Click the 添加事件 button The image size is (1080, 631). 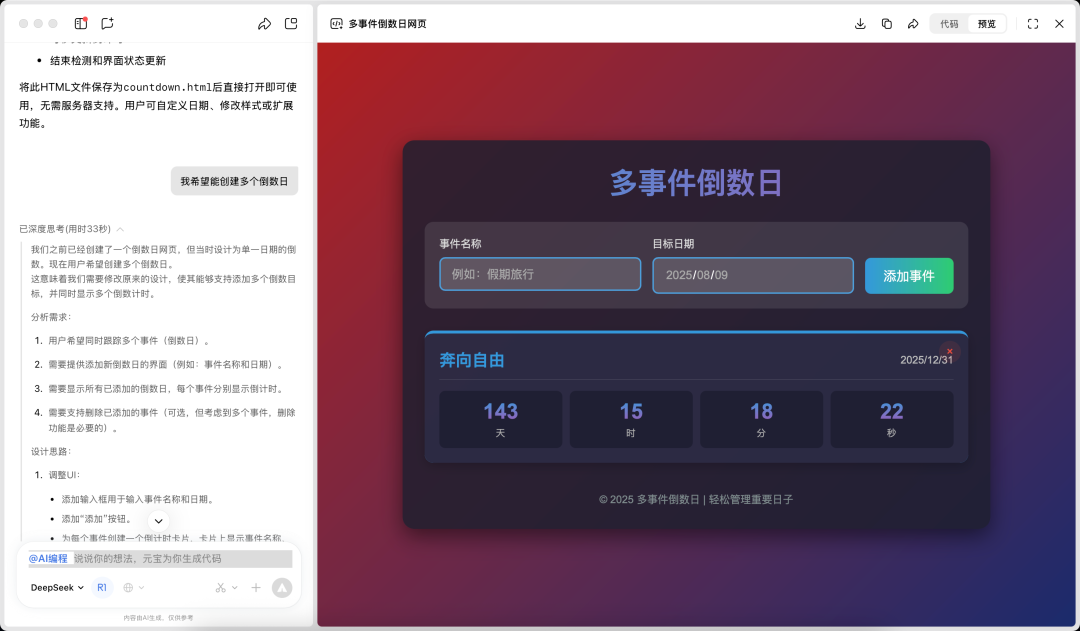coord(909,276)
